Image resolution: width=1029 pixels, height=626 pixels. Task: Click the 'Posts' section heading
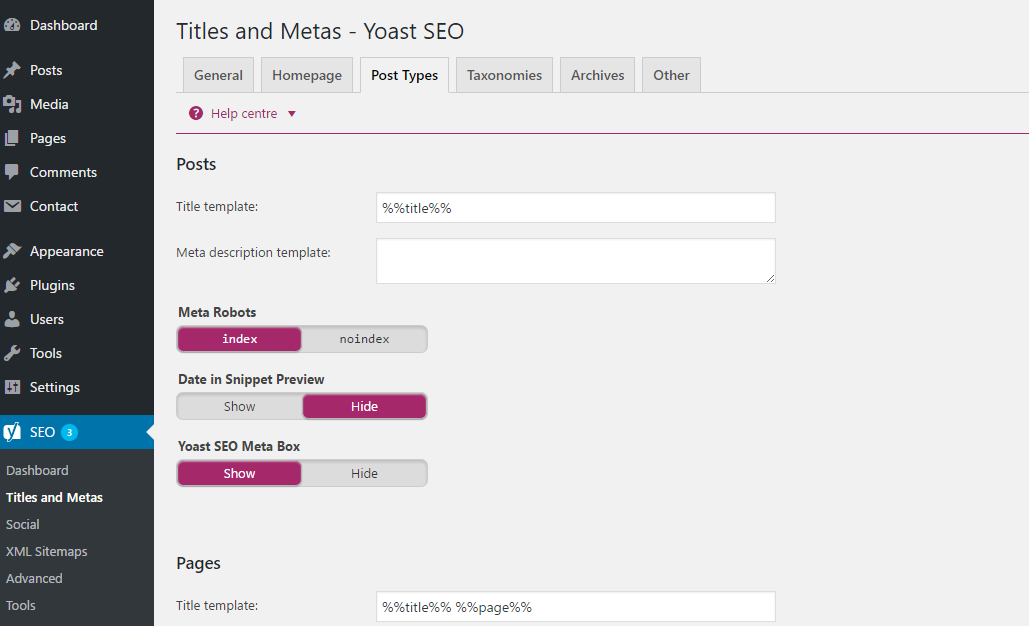point(196,164)
